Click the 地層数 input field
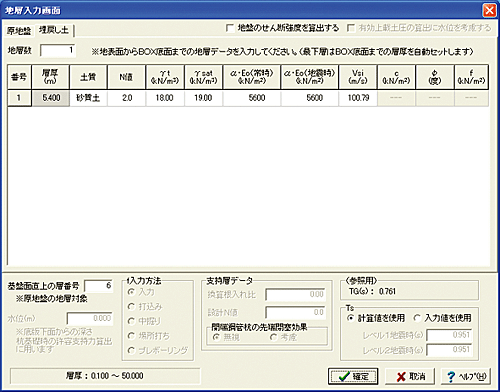The image size is (500, 392). 57,50
